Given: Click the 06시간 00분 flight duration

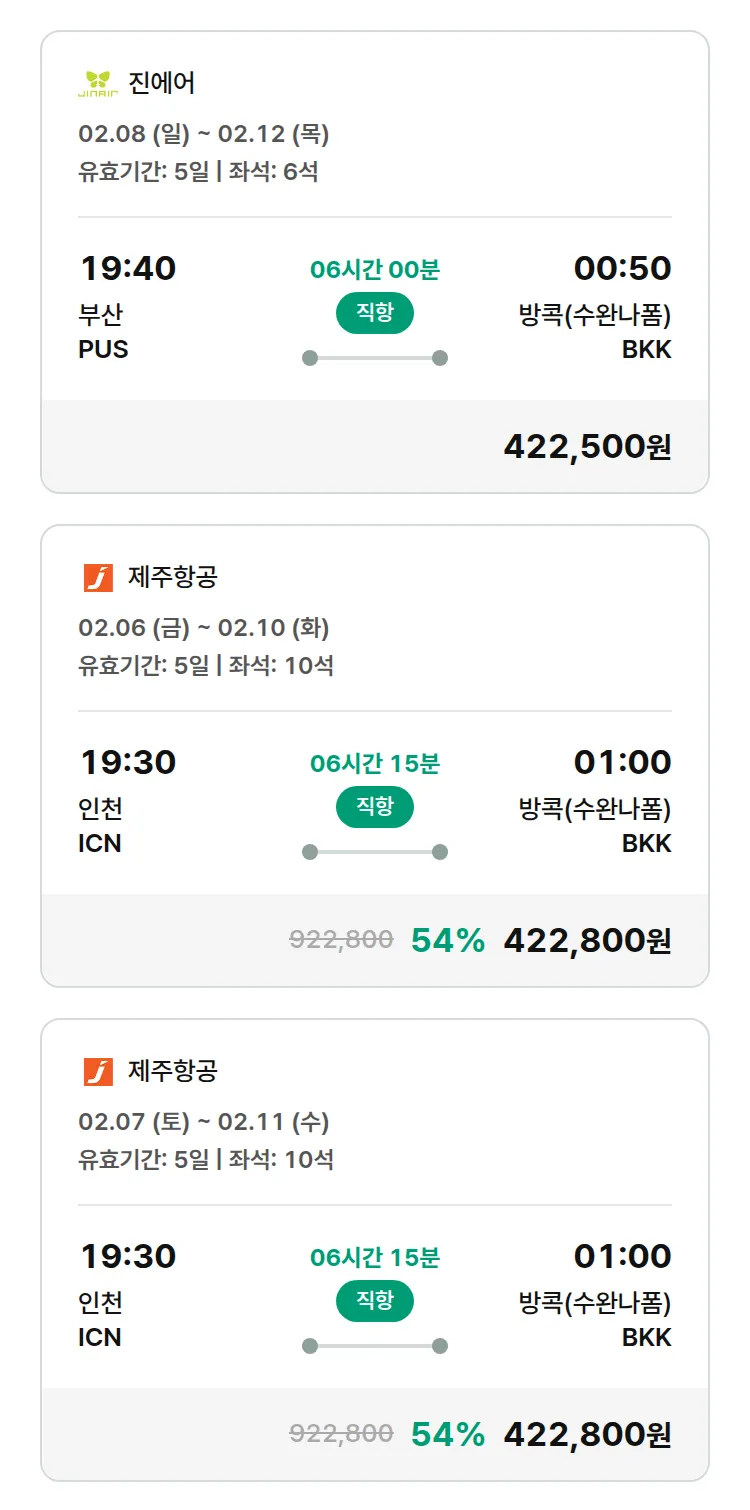Looking at the screenshot, I should [375, 269].
